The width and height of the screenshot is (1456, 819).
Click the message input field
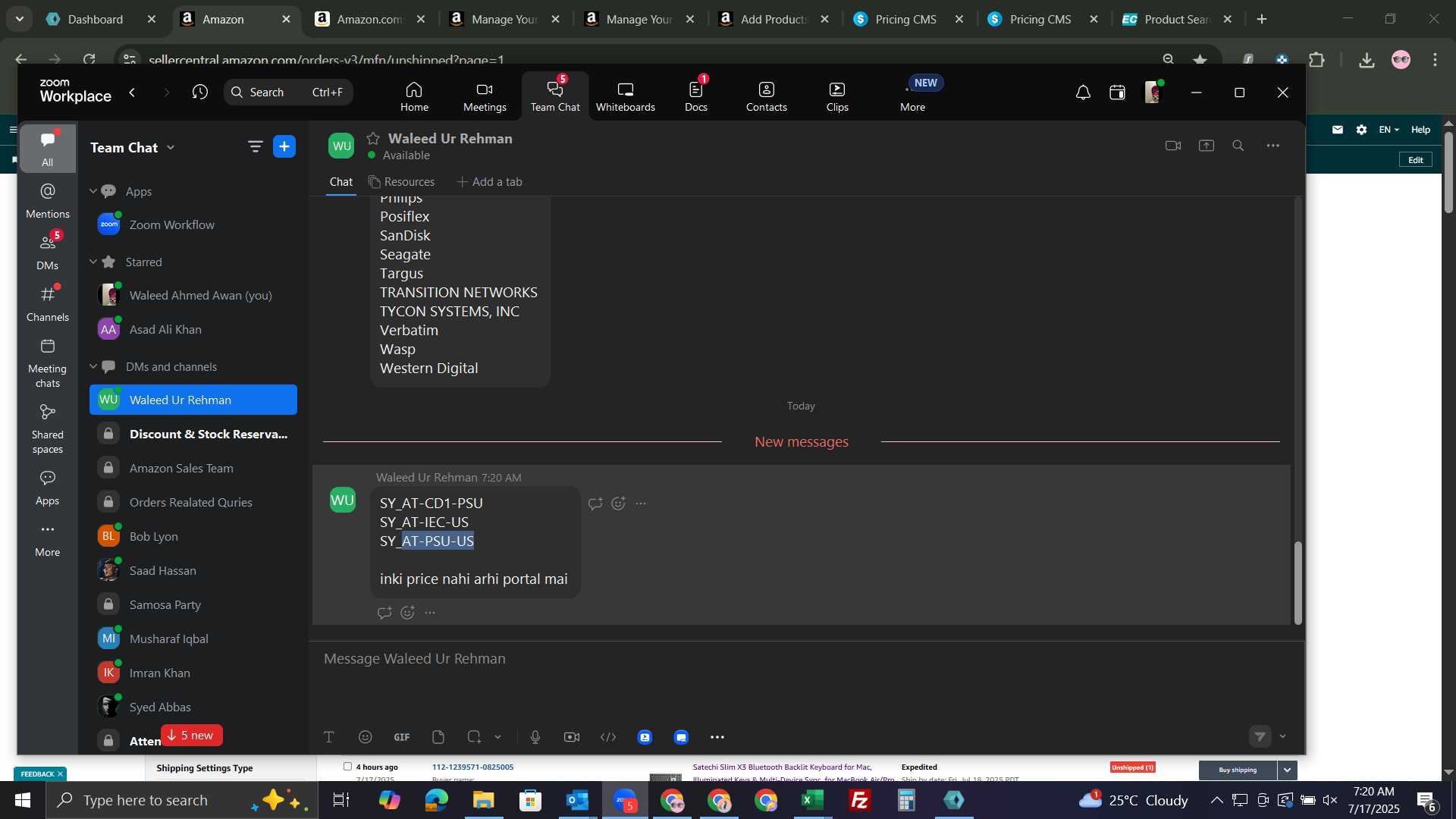[806, 659]
